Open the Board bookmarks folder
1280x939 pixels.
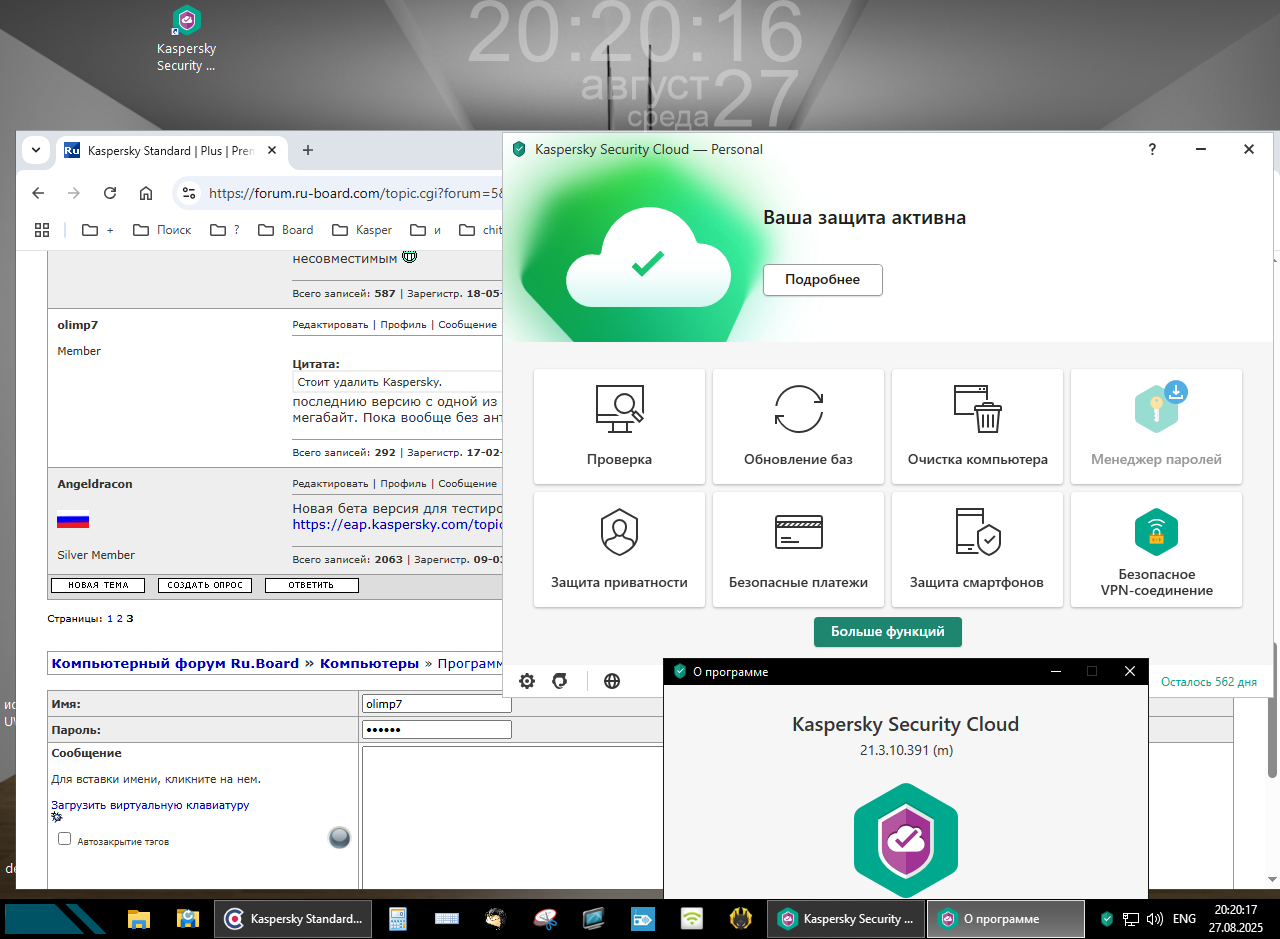click(286, 230)
